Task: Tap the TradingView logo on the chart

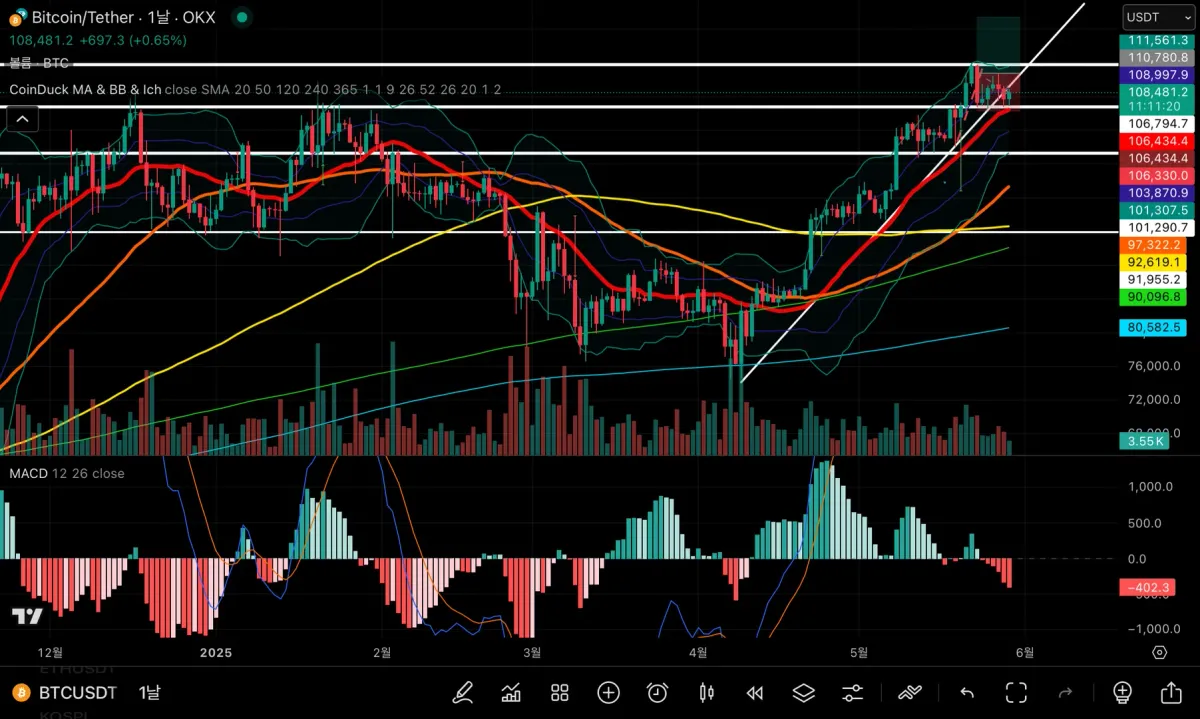Action: [x=27, y=617]
